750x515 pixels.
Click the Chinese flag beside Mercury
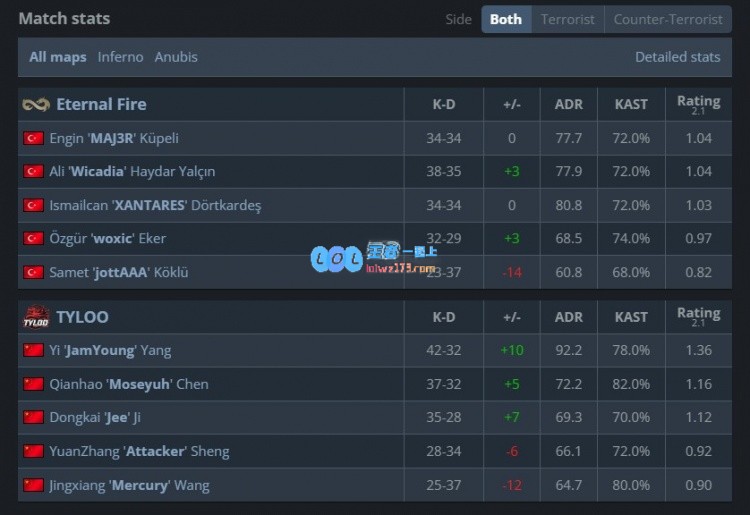point(33,485)
